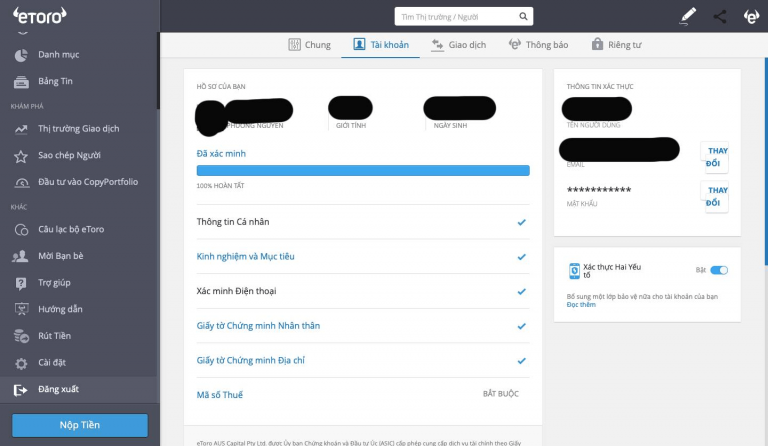Click Thông tin Cá nhân row text
This screenshot has height=446, width=768.
pos(233,222)
